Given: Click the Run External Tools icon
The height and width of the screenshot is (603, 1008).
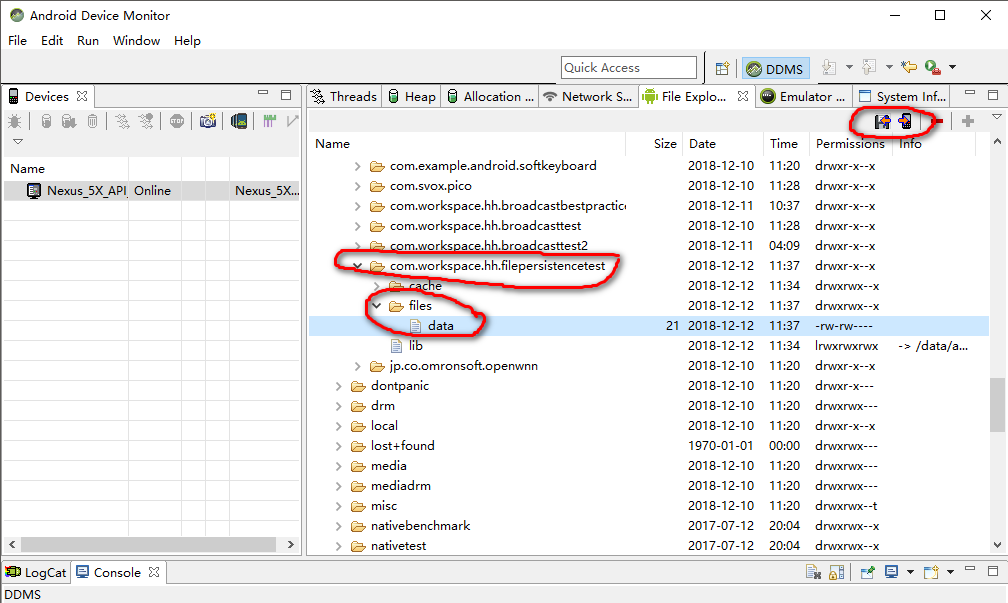Looking at the screenshot, I should tap(933, 67).
